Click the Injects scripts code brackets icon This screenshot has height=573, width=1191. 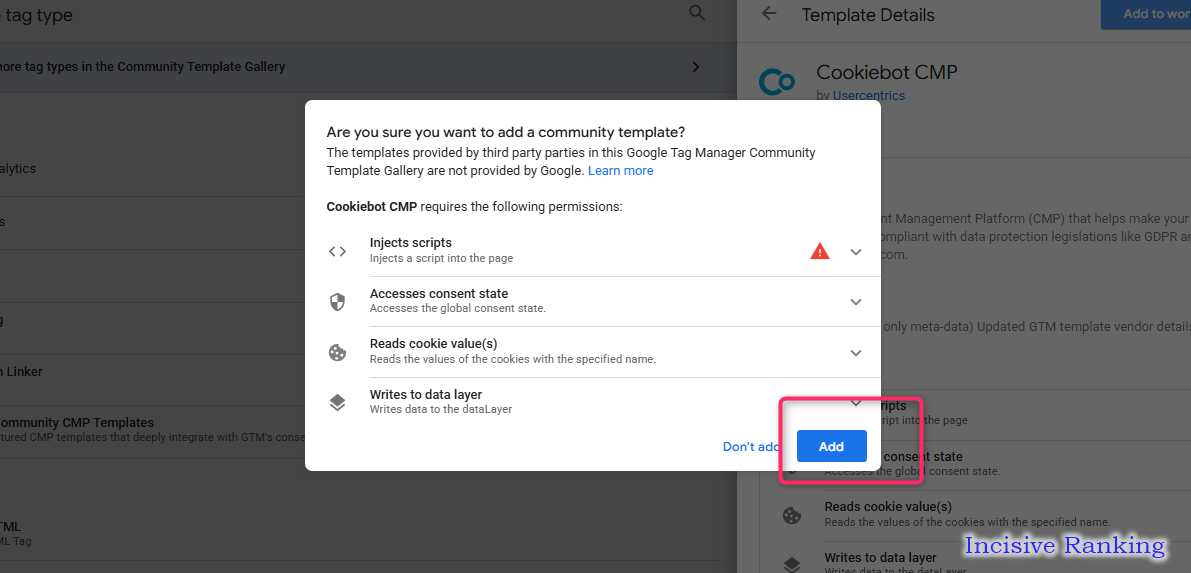click(337, 252)
